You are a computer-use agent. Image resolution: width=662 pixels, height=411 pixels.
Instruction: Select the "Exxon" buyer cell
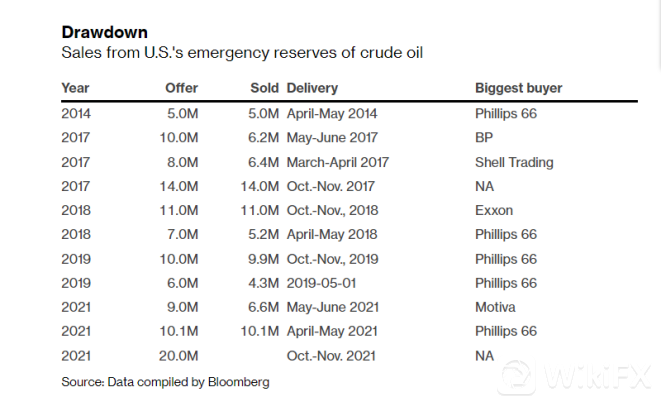pos(493,210)
